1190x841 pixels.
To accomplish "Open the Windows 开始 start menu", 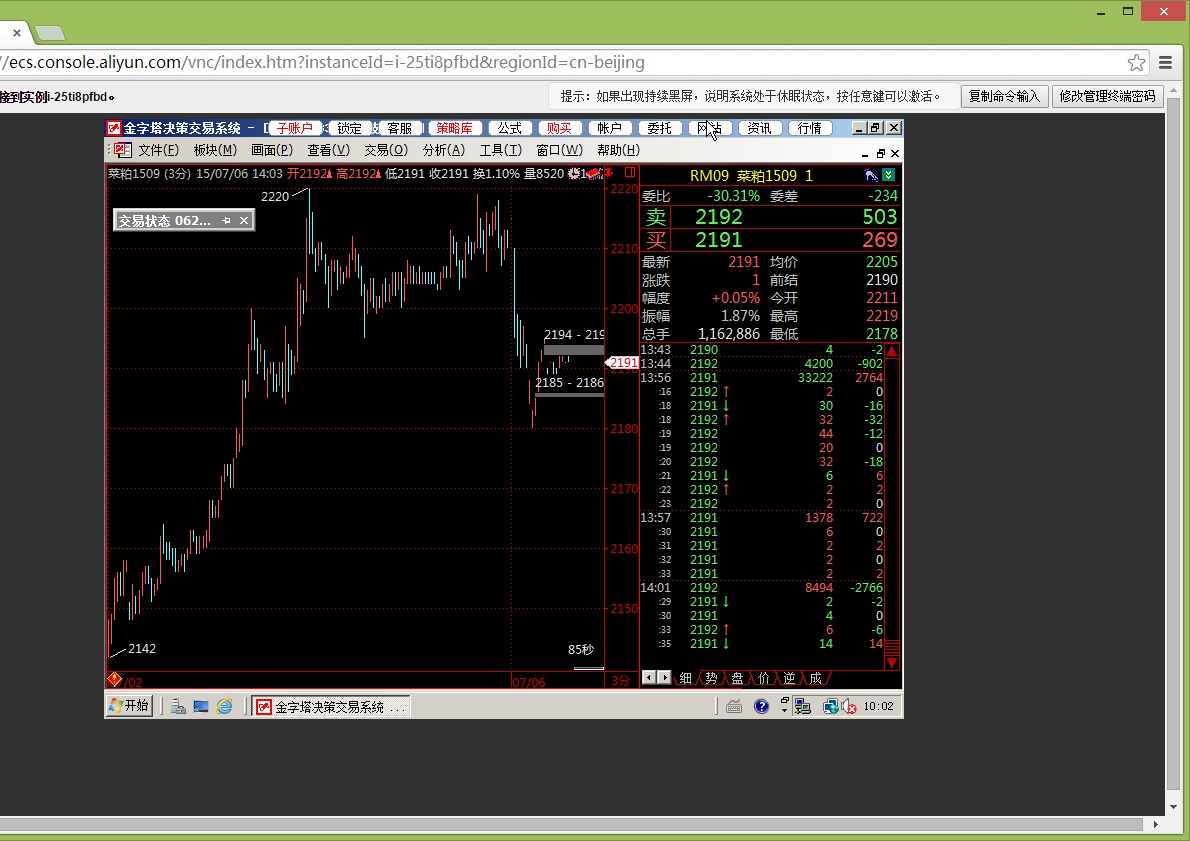I will (x=129, y=706).
